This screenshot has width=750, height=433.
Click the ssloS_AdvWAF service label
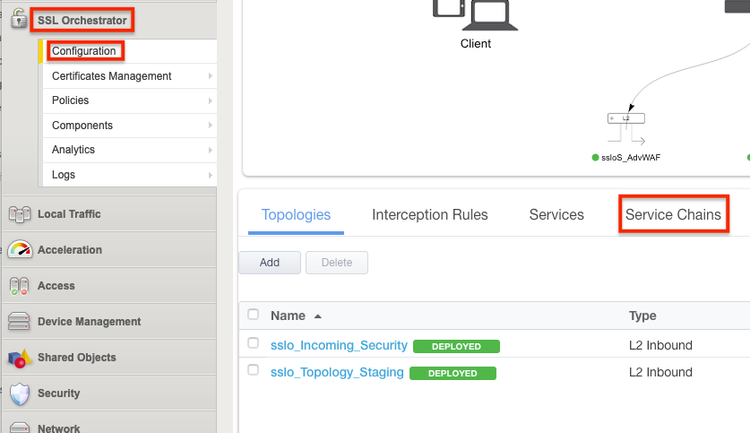pos(630,157)
